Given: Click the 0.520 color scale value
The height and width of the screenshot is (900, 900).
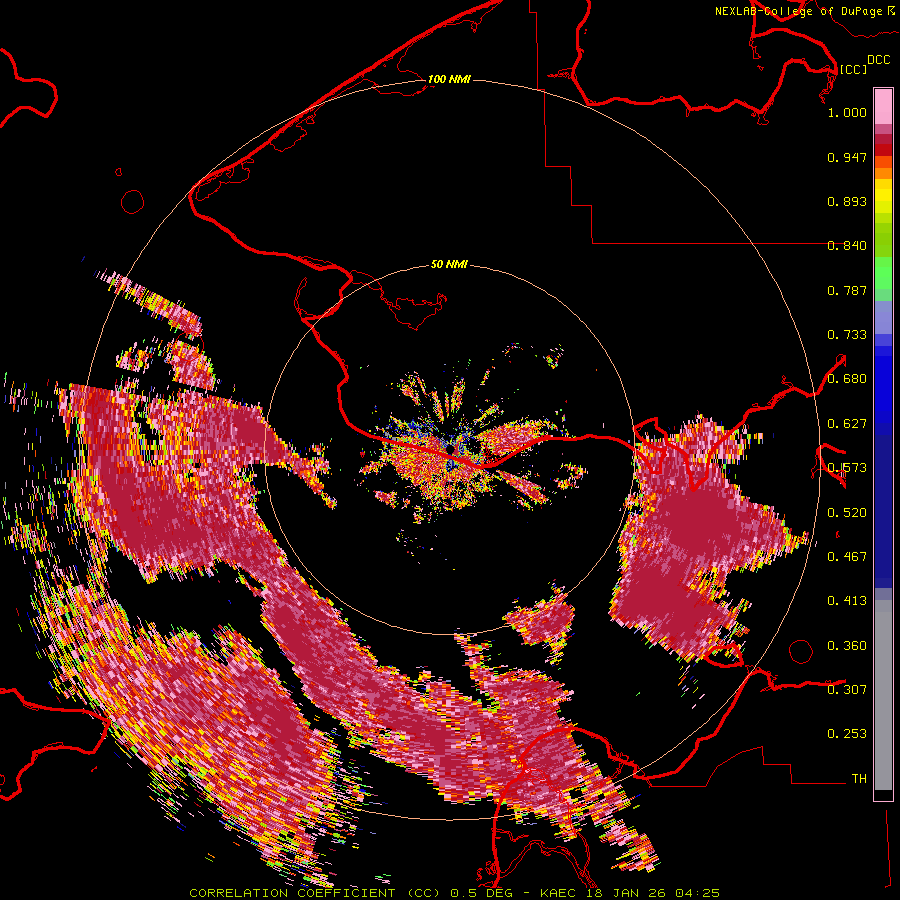Looking at the screenshot, I should pyautogui.click(x=847, y=513).
